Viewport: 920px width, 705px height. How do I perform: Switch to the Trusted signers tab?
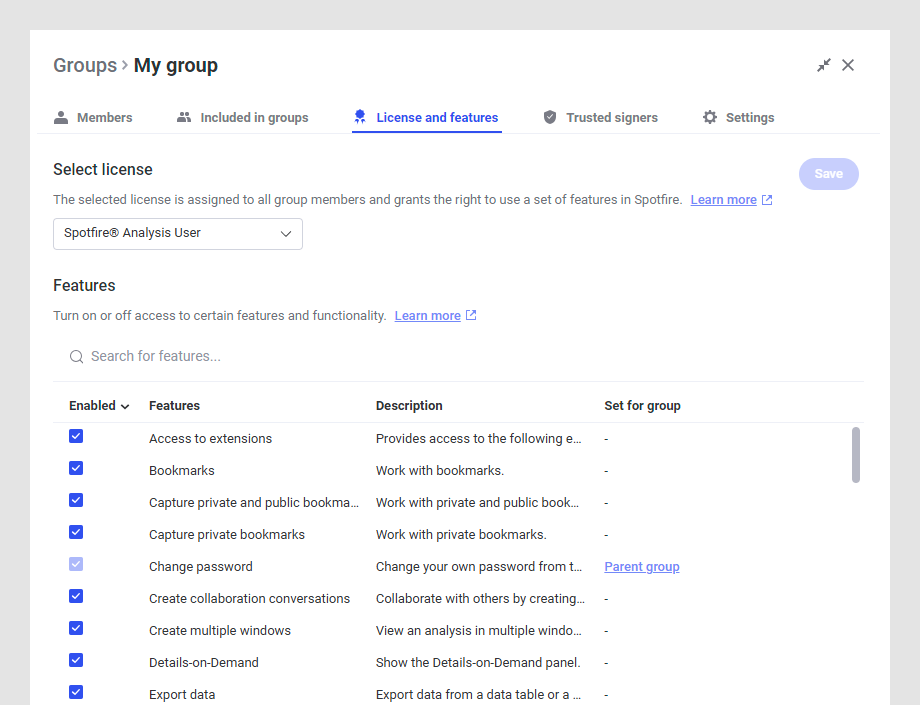coord(611,118)
